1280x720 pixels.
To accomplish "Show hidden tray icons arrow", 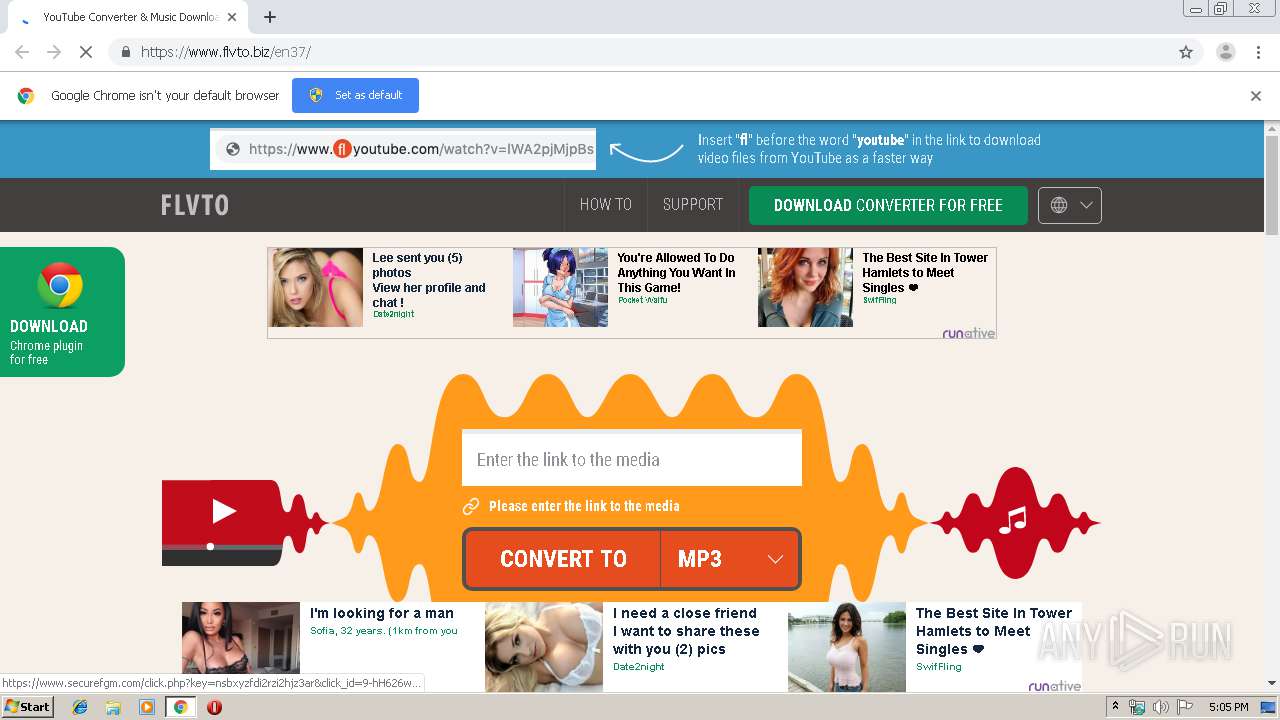I will pos(1115,707).
